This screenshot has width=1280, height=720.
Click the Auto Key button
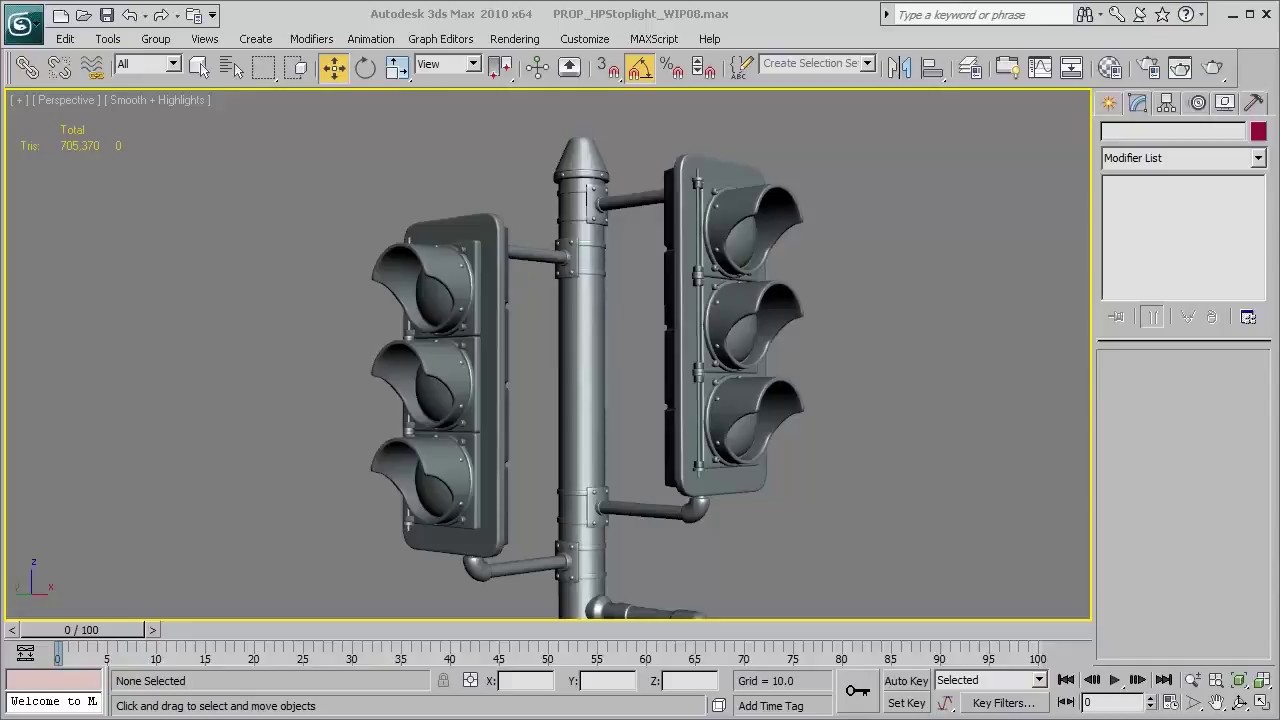(x=906, y=681)
